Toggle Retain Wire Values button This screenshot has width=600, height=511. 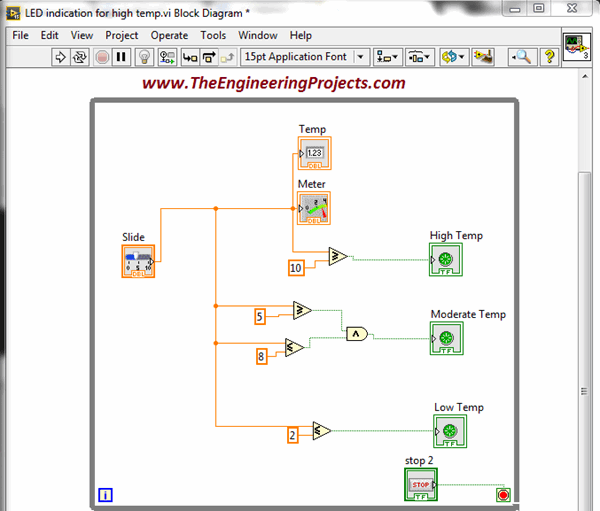(167, 57)
